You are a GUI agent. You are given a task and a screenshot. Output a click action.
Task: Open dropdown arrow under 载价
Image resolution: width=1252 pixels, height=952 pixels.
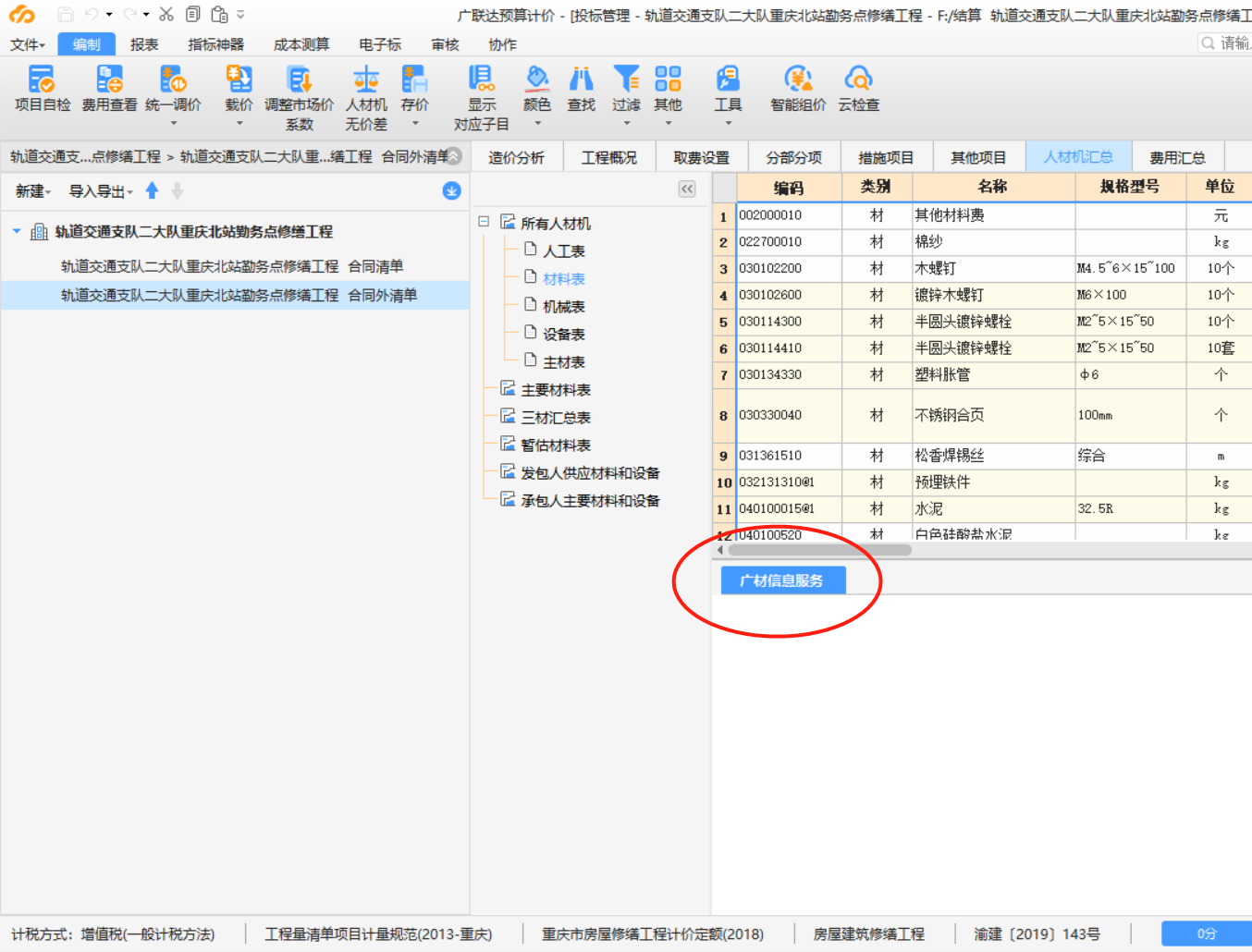[x=239, y=123]
